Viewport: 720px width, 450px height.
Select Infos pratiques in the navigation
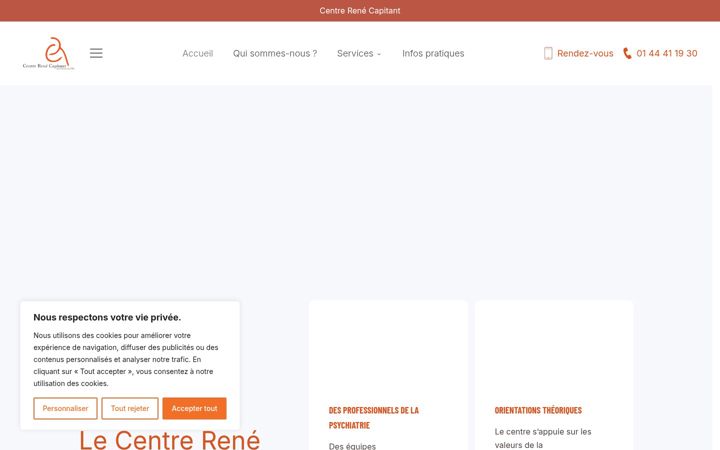coord(433,53)
